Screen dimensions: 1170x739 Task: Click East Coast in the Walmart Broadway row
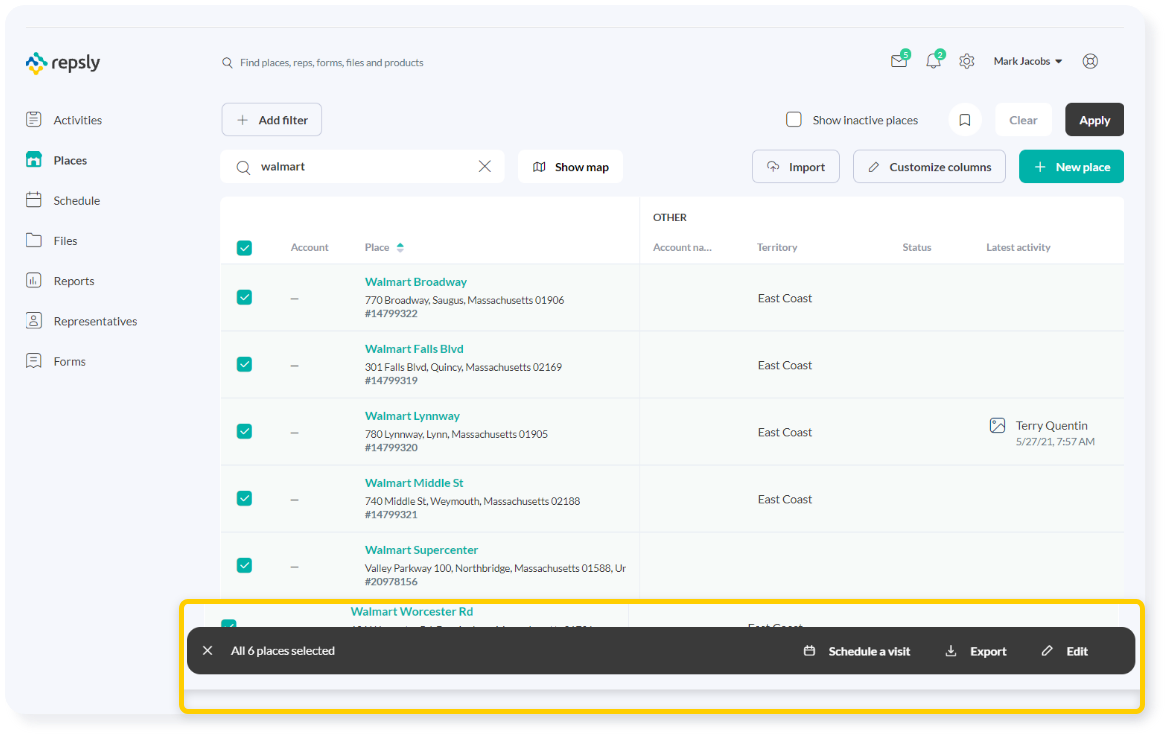coord(785,299)
